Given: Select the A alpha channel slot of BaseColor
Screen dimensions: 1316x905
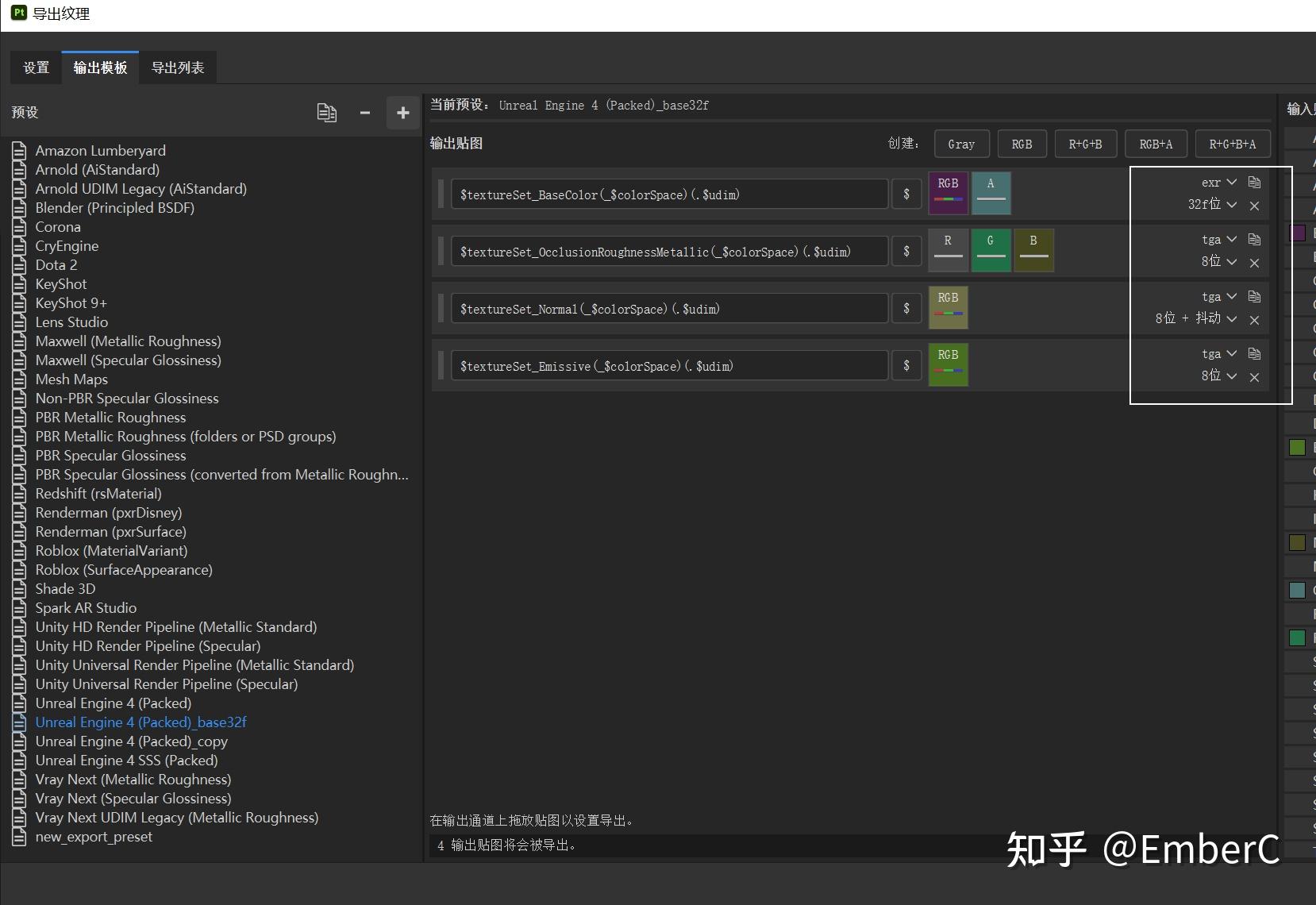Looking at the screenshot, I should coord(991,193).
